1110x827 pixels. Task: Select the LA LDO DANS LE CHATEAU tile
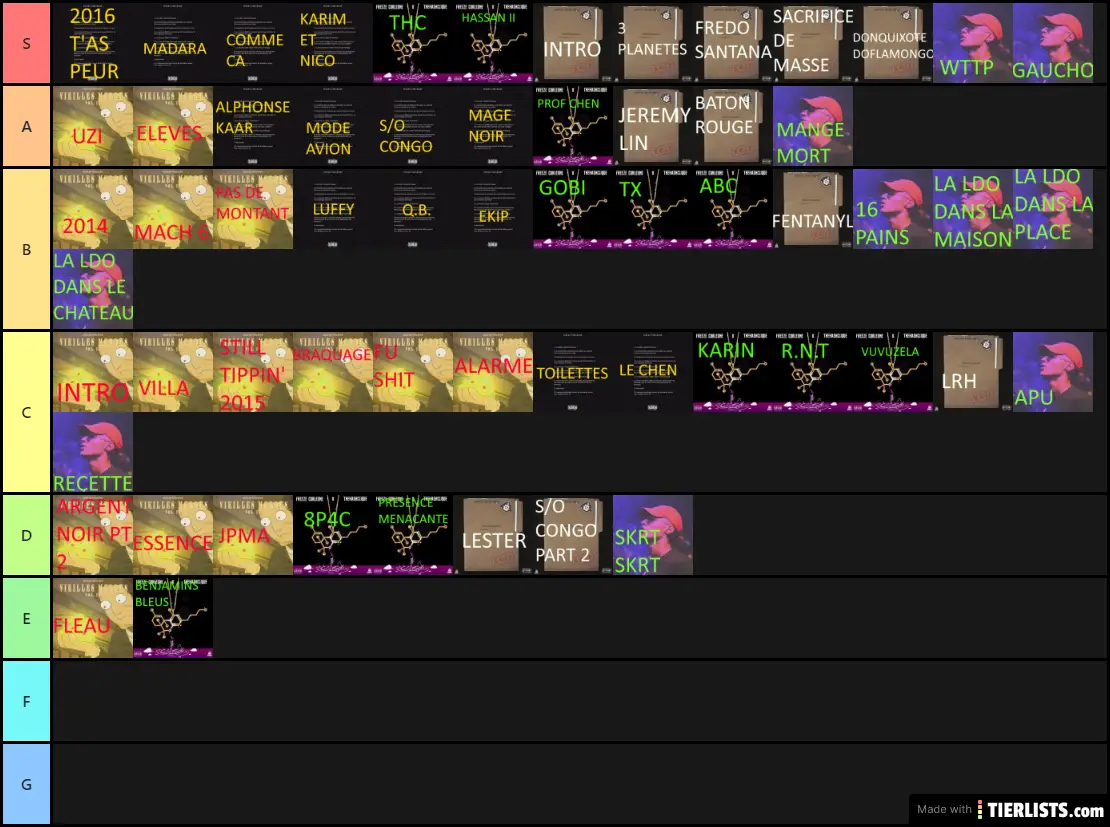[x=93, y=289]
